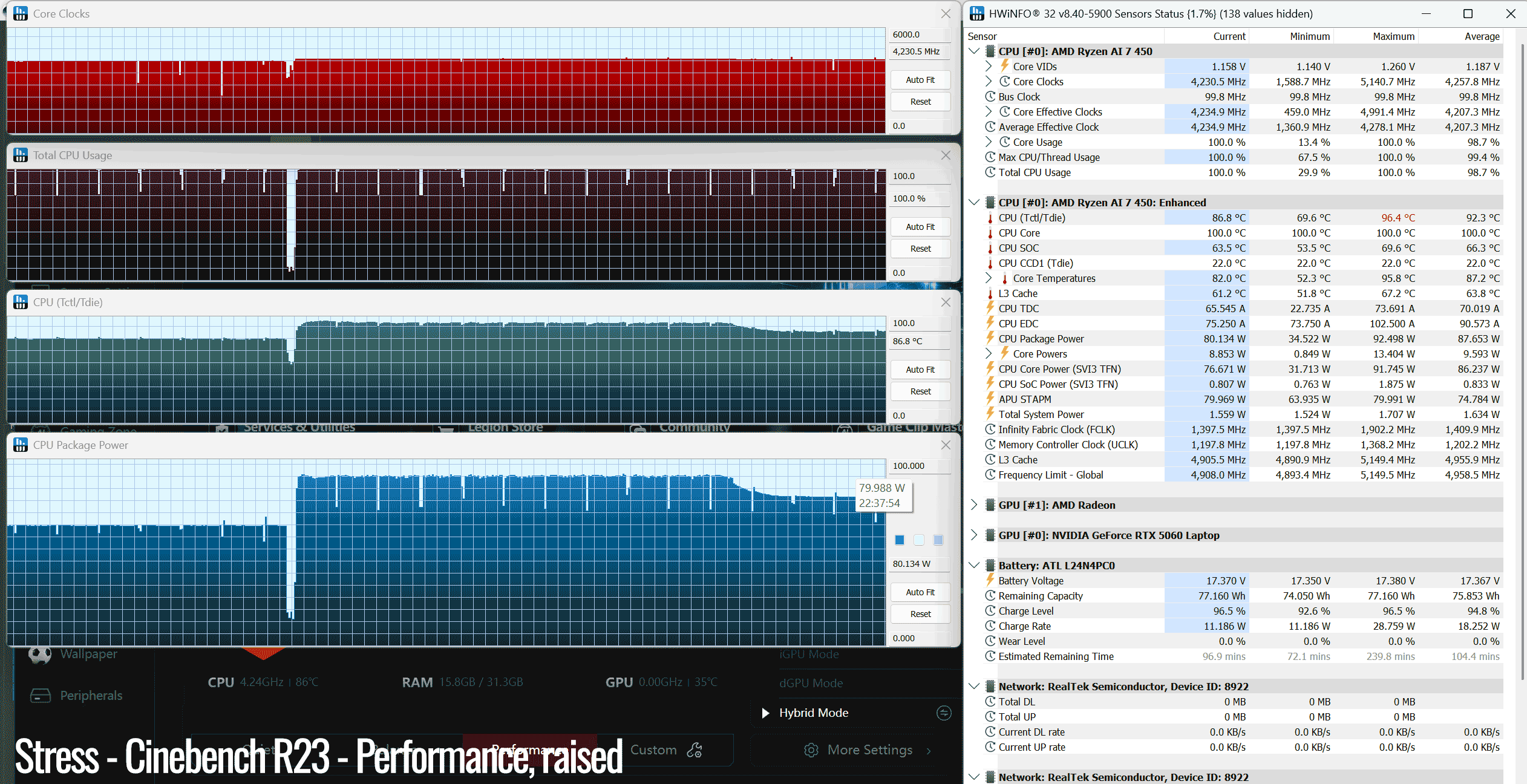Collapse the AMD Ryzen AI 7 450: Enhanced group

[x=974, y=203]
